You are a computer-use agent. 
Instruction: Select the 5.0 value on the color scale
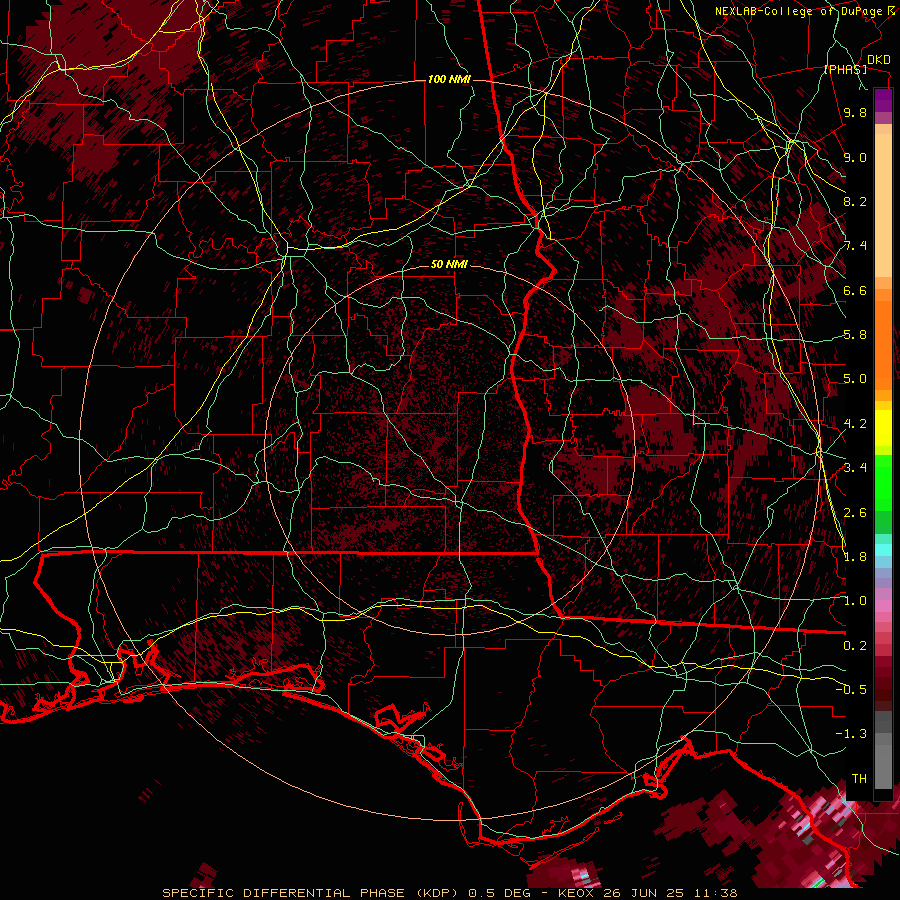pyautogui.click(x=855, y=379)
